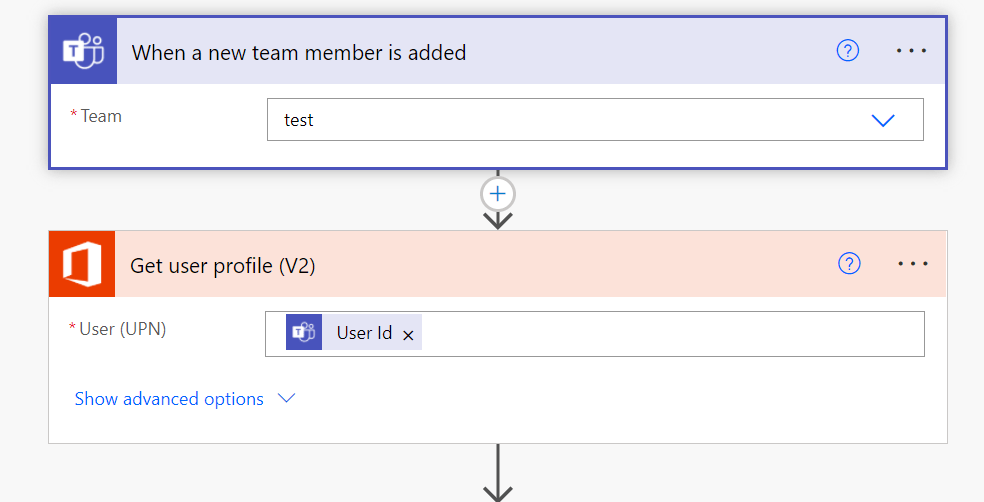Remove the User Id token with its x
Viewport: 984px width, 502px height.
pyautogui.click(x=408, y=335)
